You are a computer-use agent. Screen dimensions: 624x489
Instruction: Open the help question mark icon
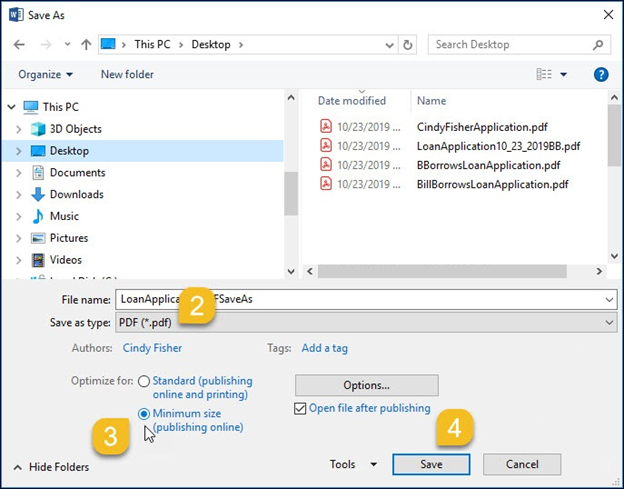coord(601,74)
